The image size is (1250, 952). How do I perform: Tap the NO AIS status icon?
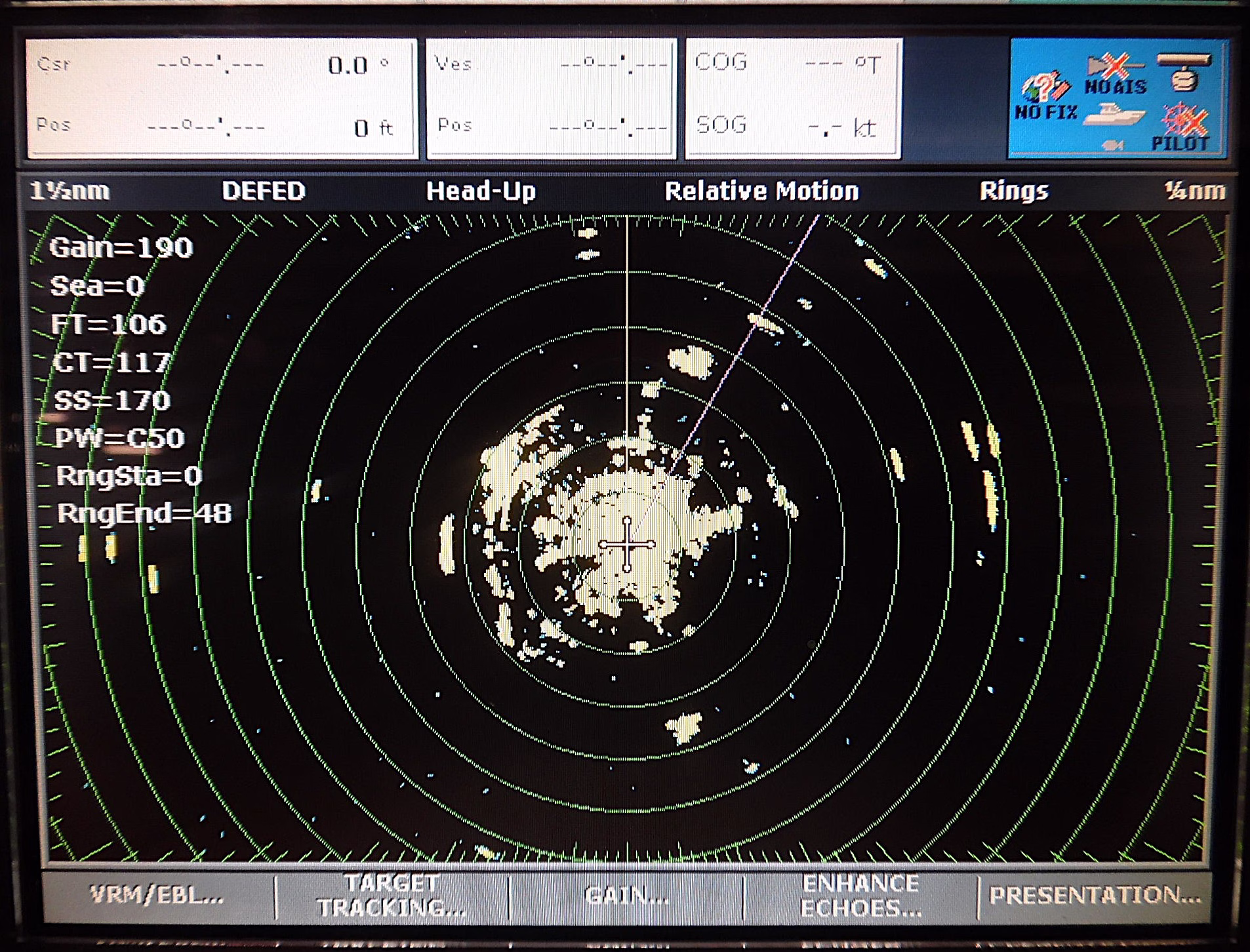click(1116, 75)
